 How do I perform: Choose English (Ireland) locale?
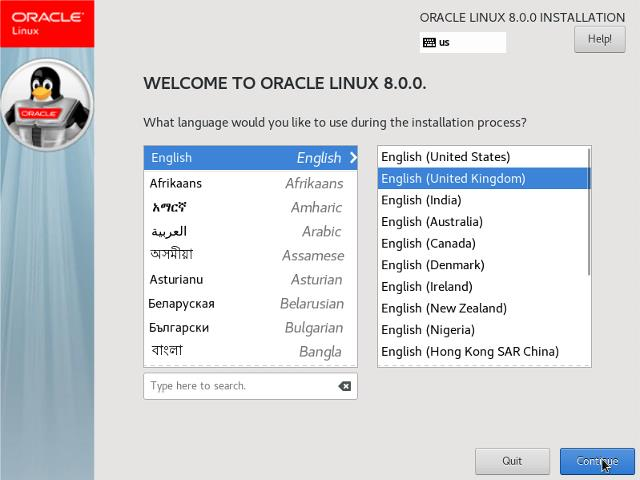(x=482, y=287)
